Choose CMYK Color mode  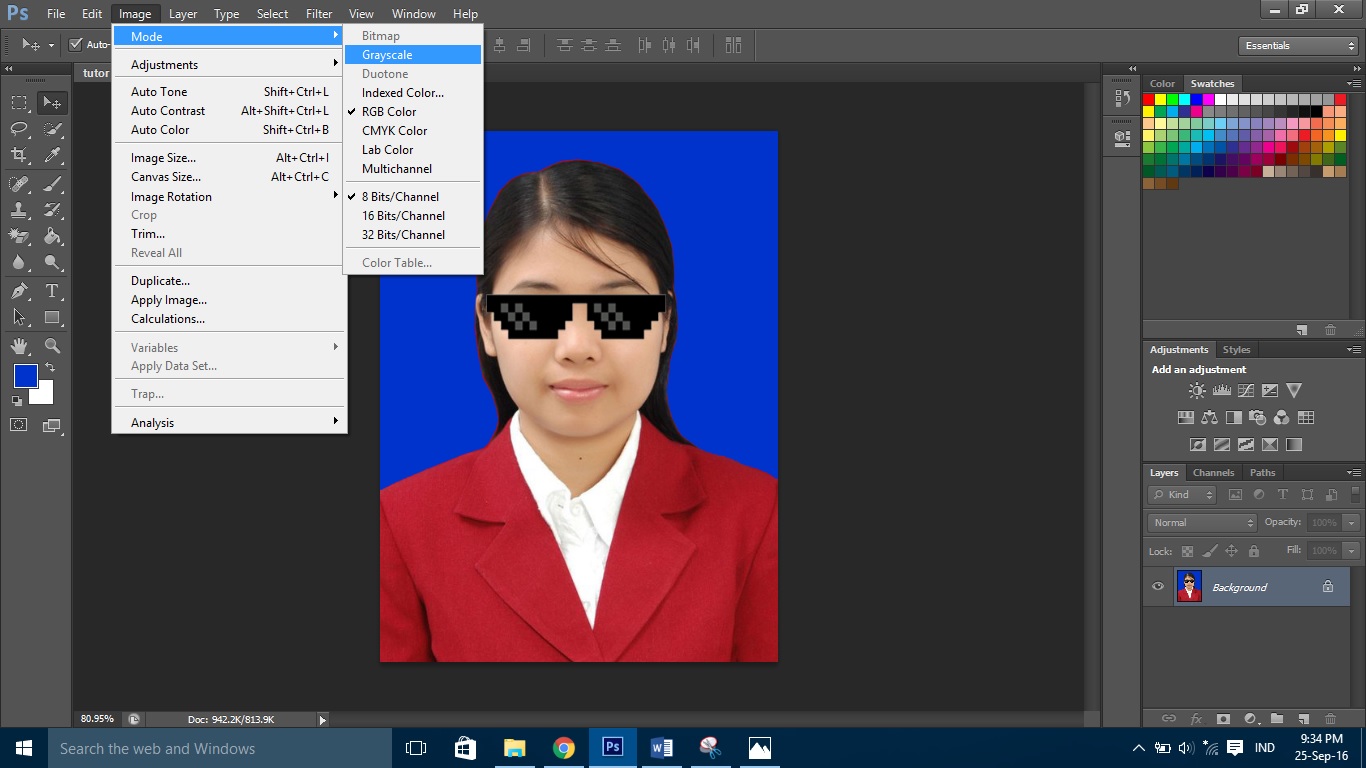[x=413, y=131]
